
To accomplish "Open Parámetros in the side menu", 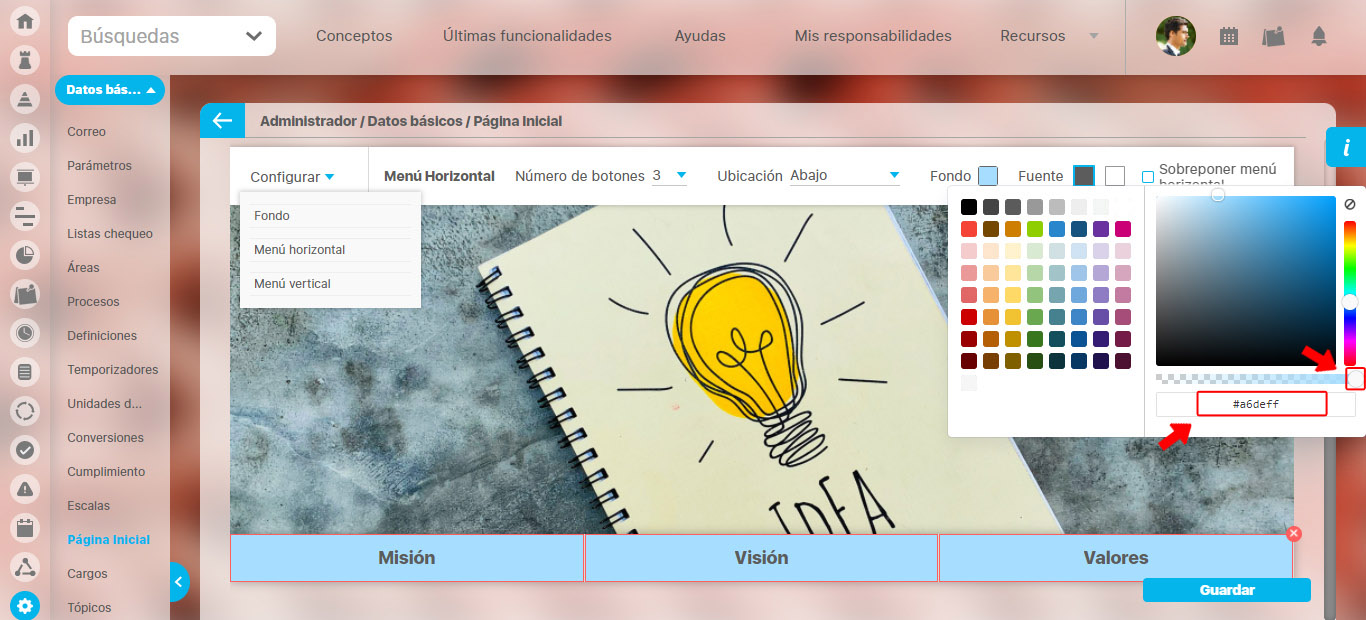I will (x=99, y=166).
